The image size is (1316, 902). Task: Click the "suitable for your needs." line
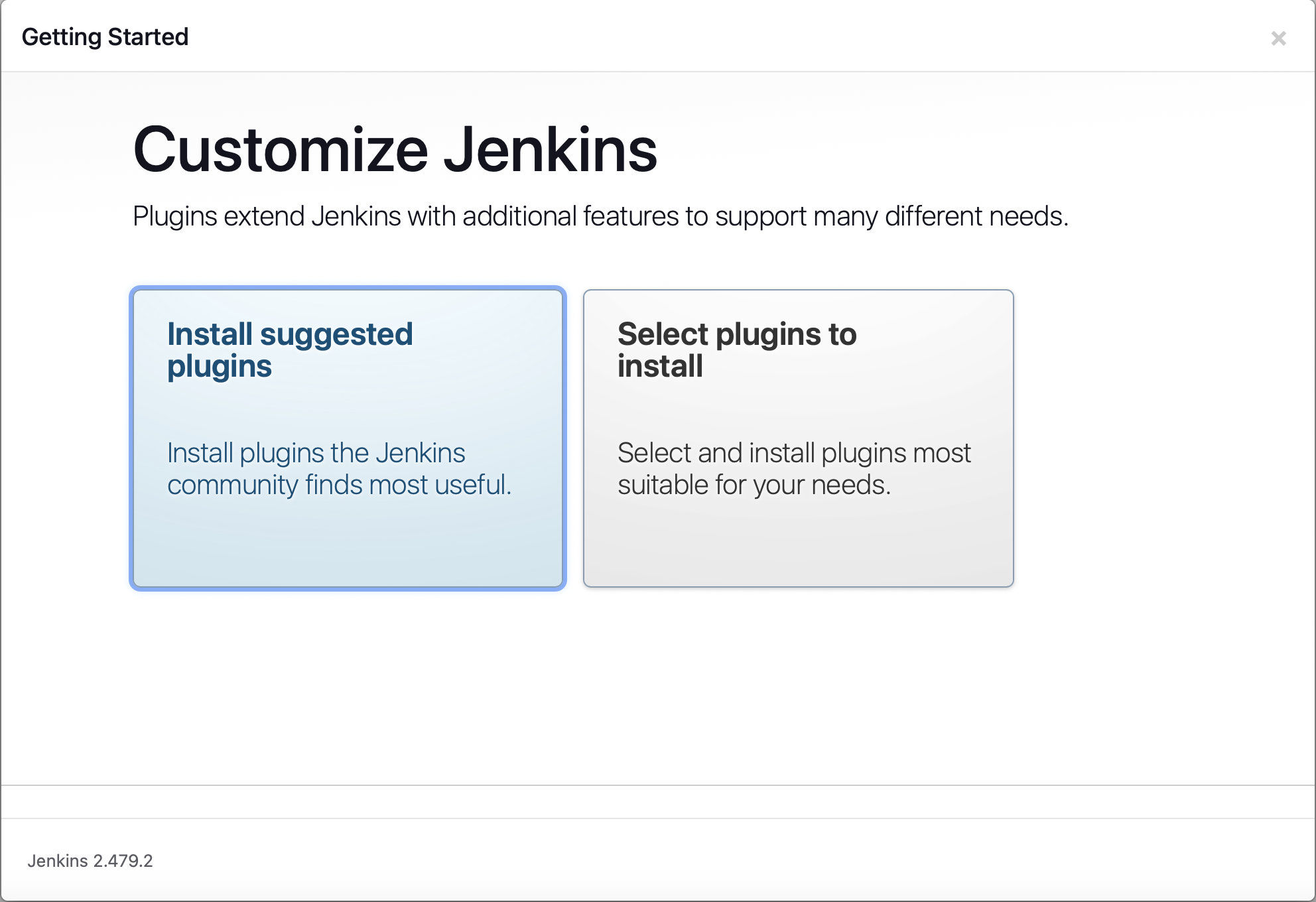[754, 485]
